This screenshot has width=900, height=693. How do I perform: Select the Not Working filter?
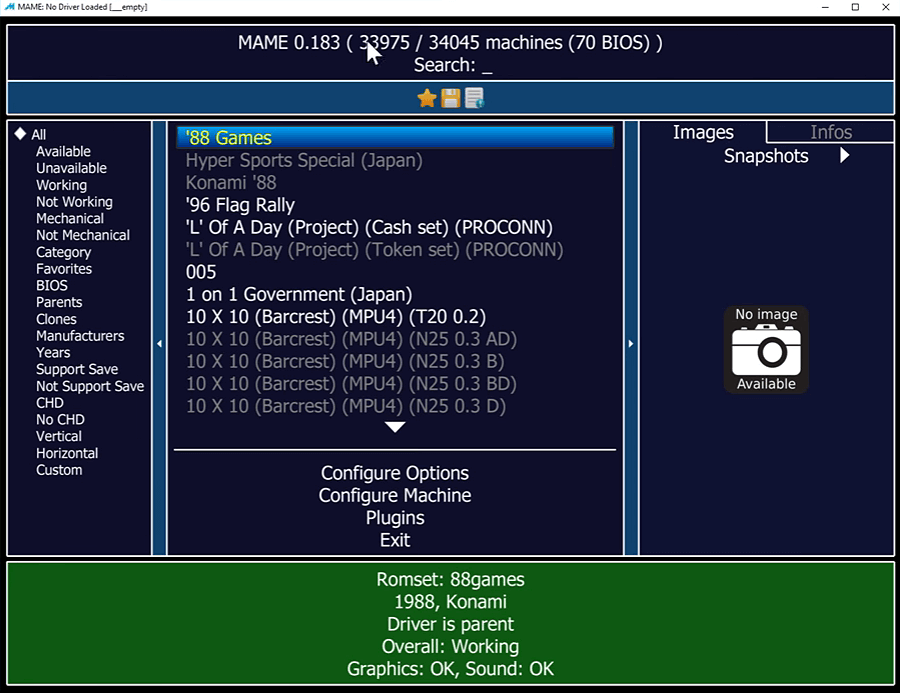[74, 202]
